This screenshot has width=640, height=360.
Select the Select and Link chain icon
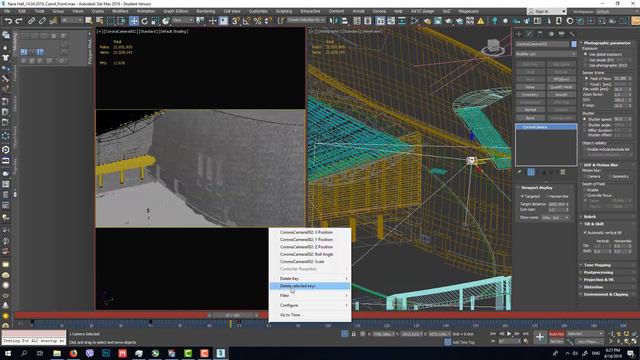point(31,21)
